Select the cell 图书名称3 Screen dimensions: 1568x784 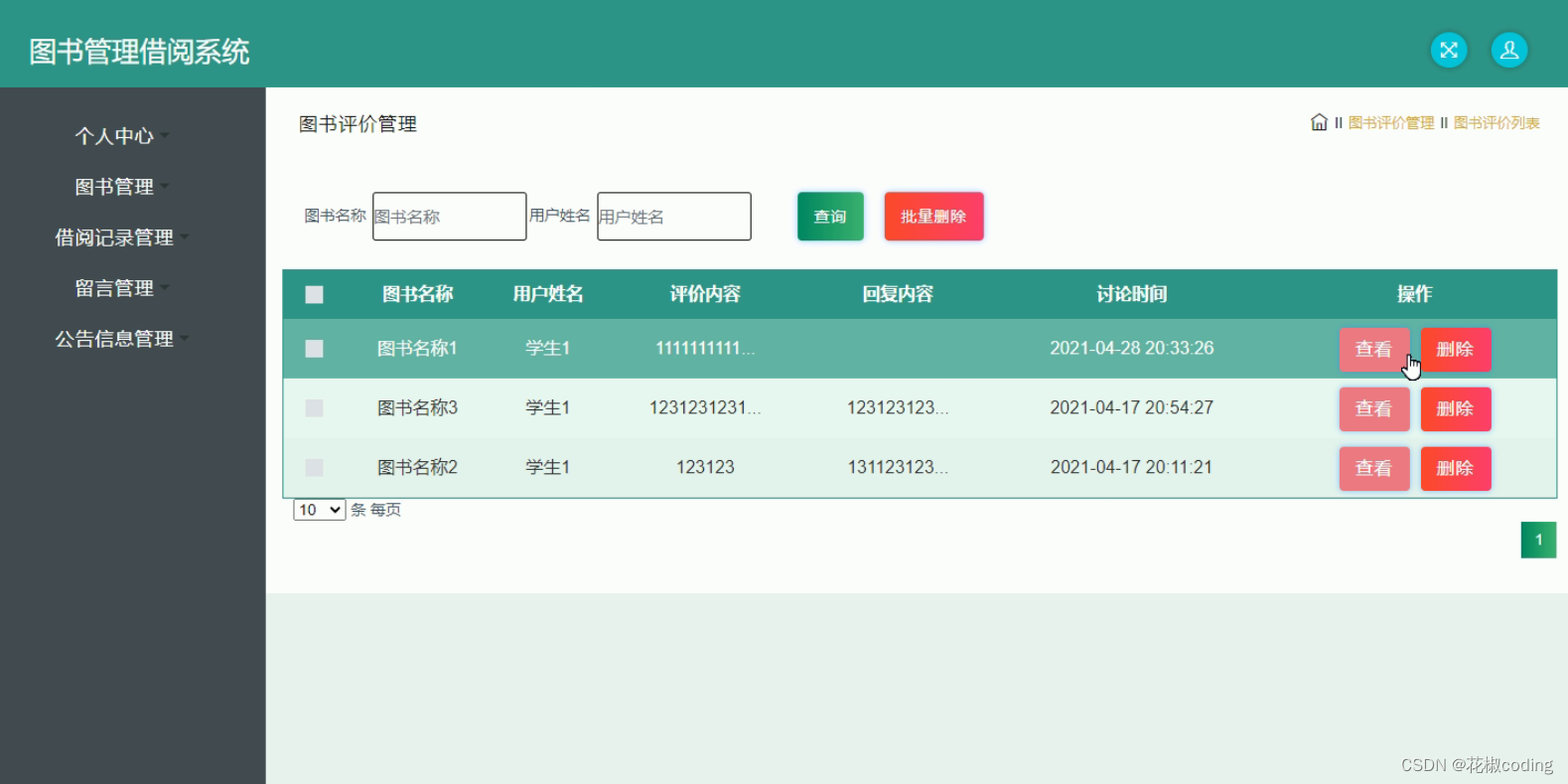click(417, 408)
